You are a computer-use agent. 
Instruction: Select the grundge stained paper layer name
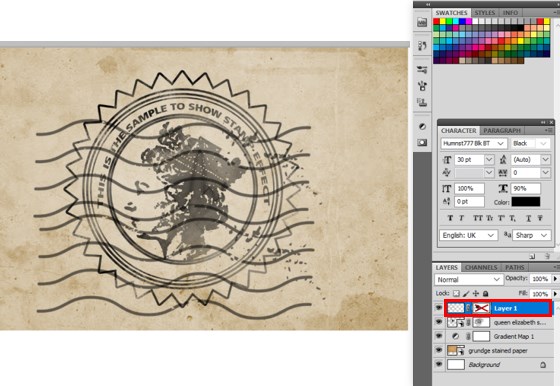tap(498, 351)
